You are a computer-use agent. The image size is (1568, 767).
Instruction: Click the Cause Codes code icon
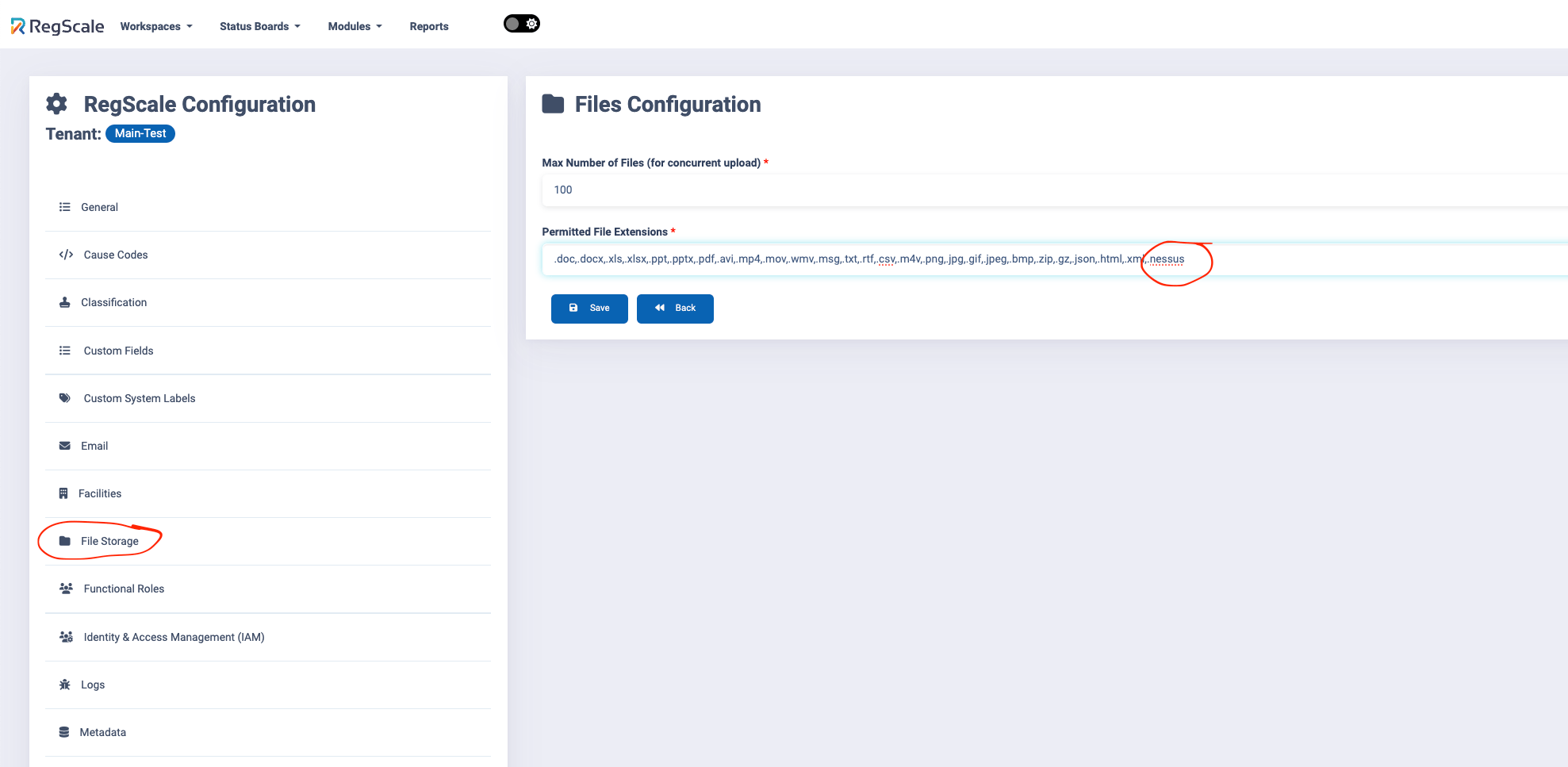pyautogui.click(x=67, y=255)
